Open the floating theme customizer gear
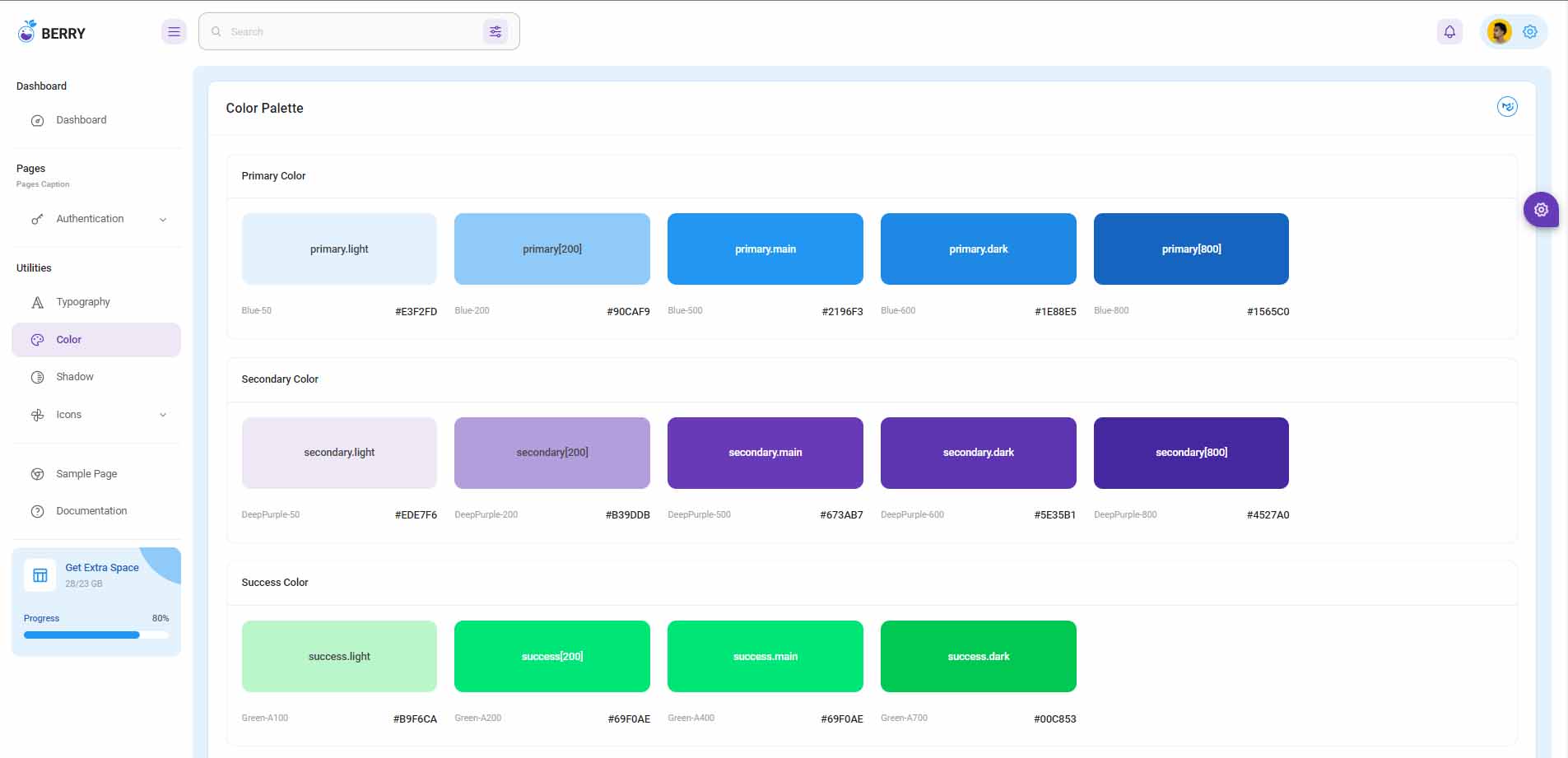The image size is (1568, 758). coord(1541,209)
